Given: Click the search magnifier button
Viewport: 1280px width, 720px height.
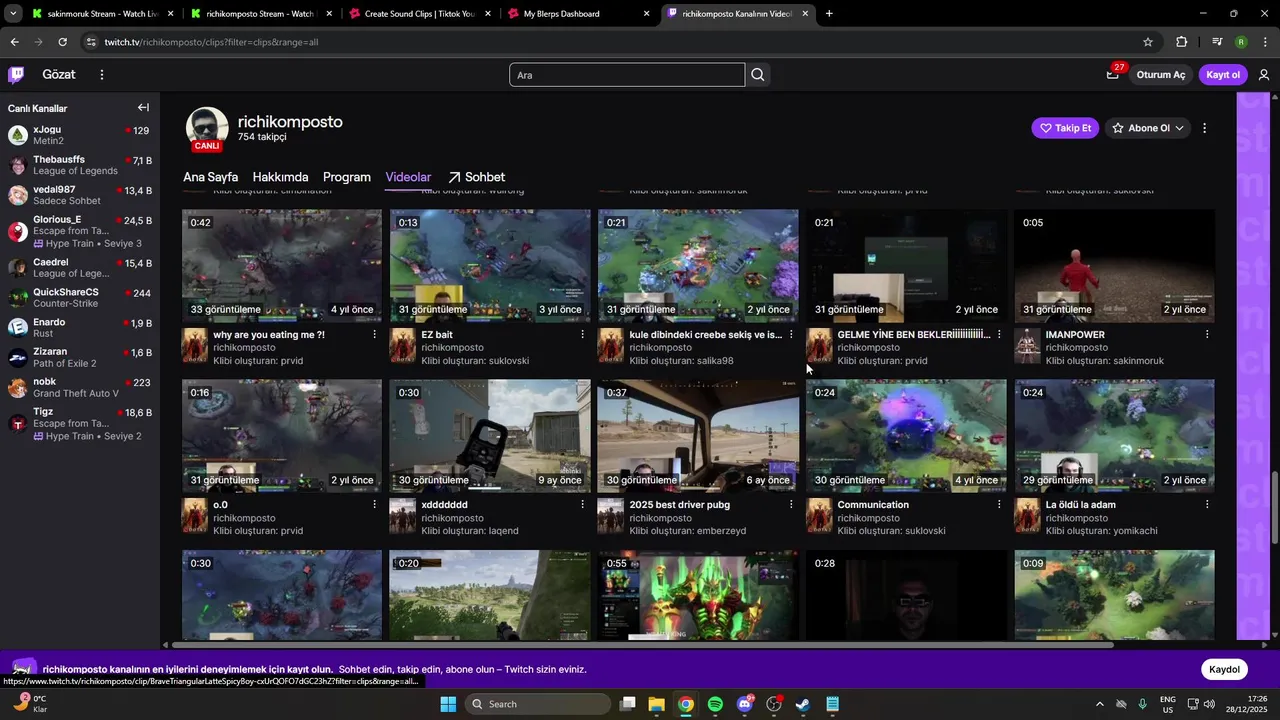Looking at the screenshot, I should click(758, 75).
